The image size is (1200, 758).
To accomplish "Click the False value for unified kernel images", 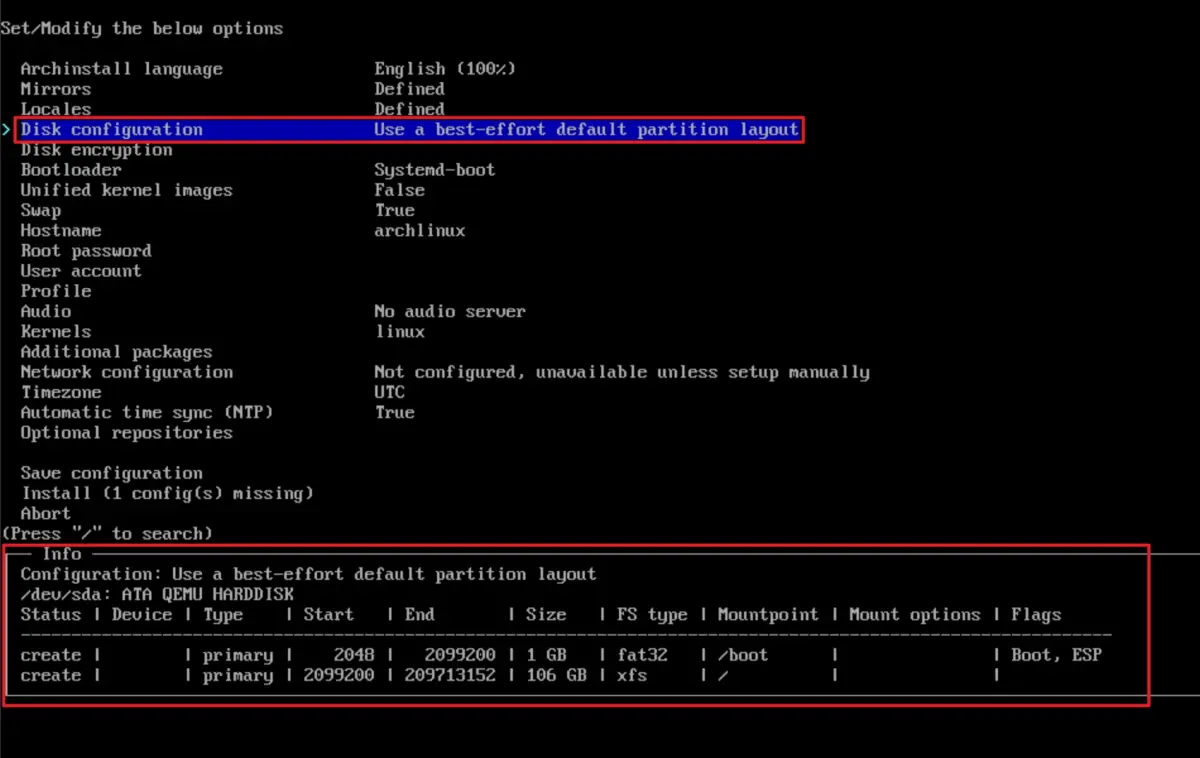I will pos(399,190).
